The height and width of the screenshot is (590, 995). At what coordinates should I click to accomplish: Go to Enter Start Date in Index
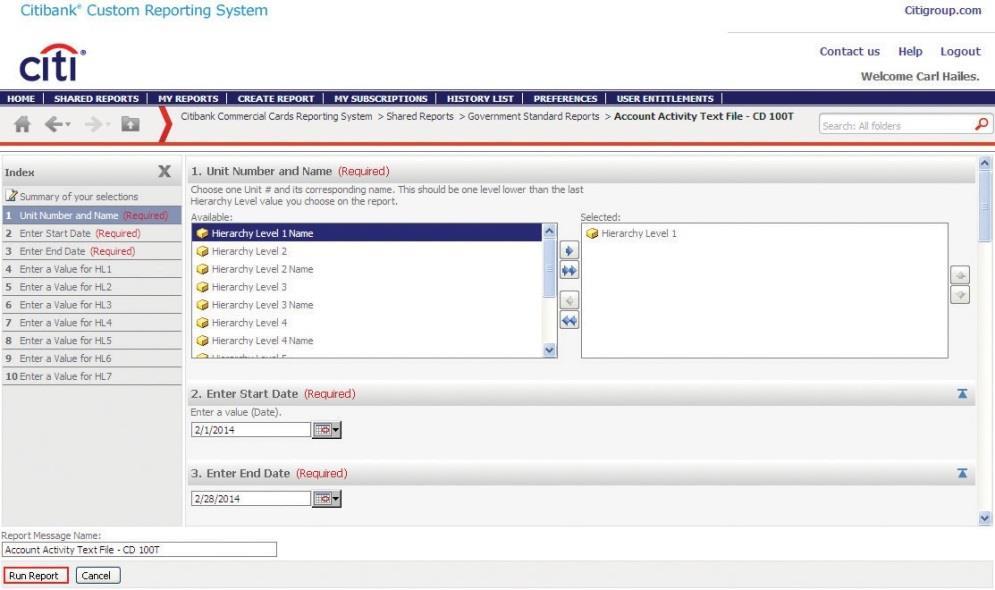click(92, 233)
